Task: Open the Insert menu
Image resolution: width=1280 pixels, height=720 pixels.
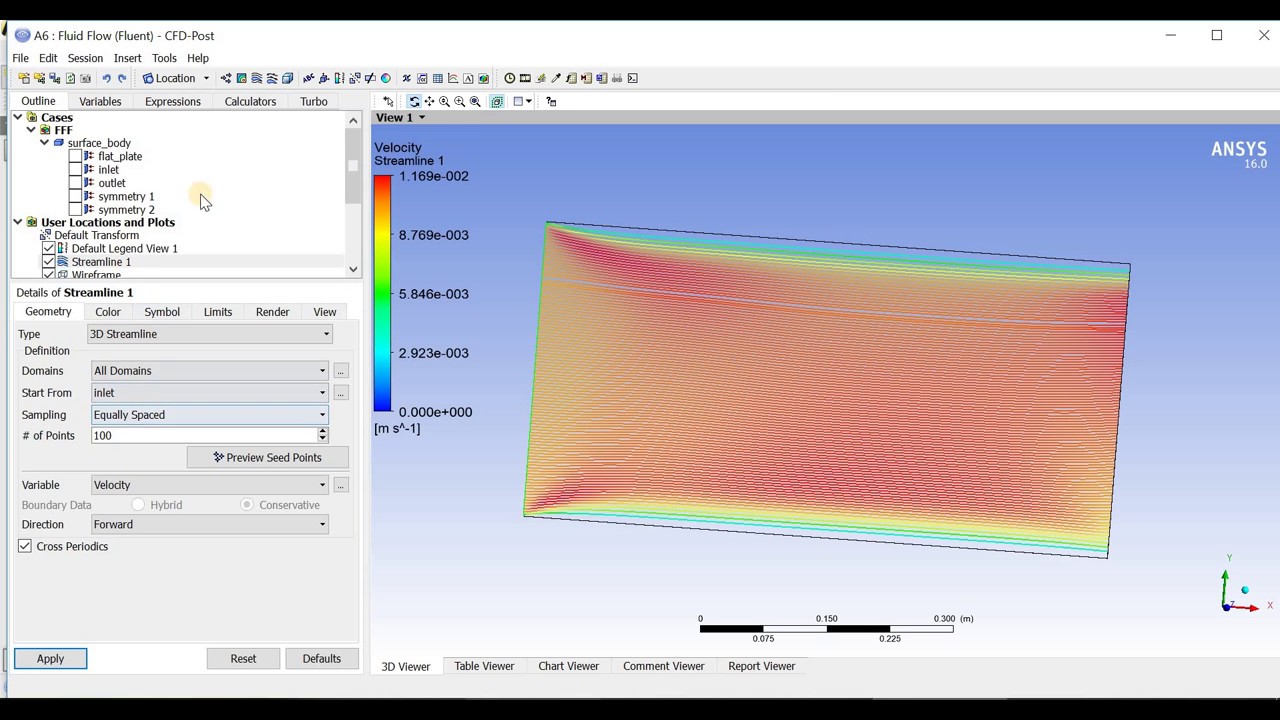Action: 127,58
